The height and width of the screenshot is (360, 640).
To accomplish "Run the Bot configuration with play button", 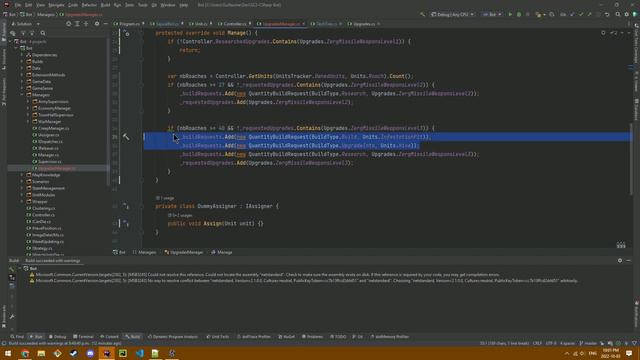I will click(510, 14).
